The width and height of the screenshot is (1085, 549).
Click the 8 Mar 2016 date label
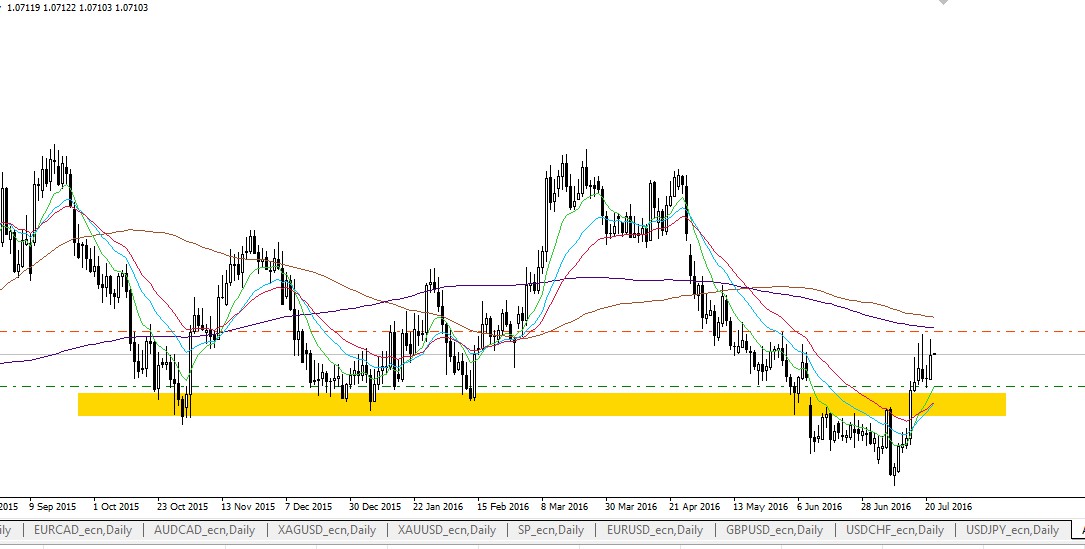(x=565, y=507)
